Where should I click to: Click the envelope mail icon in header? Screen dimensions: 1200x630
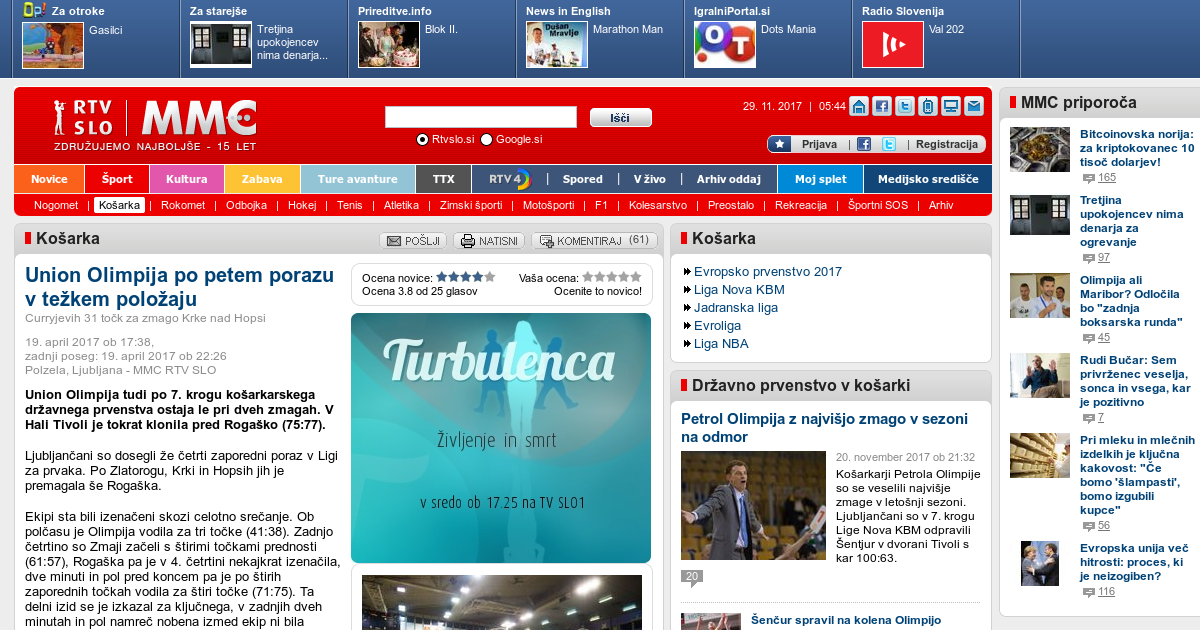[973, 107]
